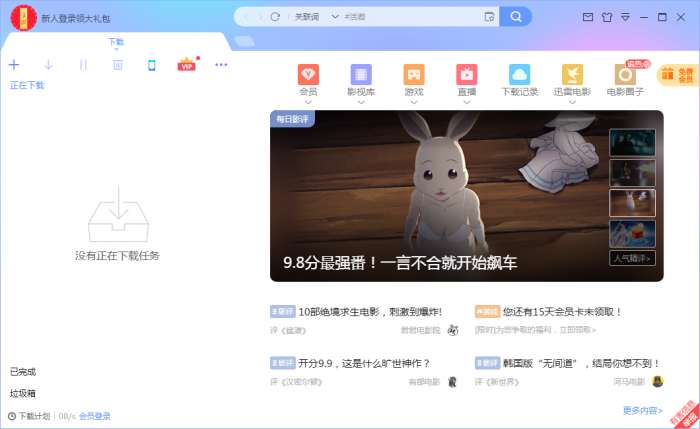
Task: Expand the chevron under 游戏
Action: click(414, 102)
